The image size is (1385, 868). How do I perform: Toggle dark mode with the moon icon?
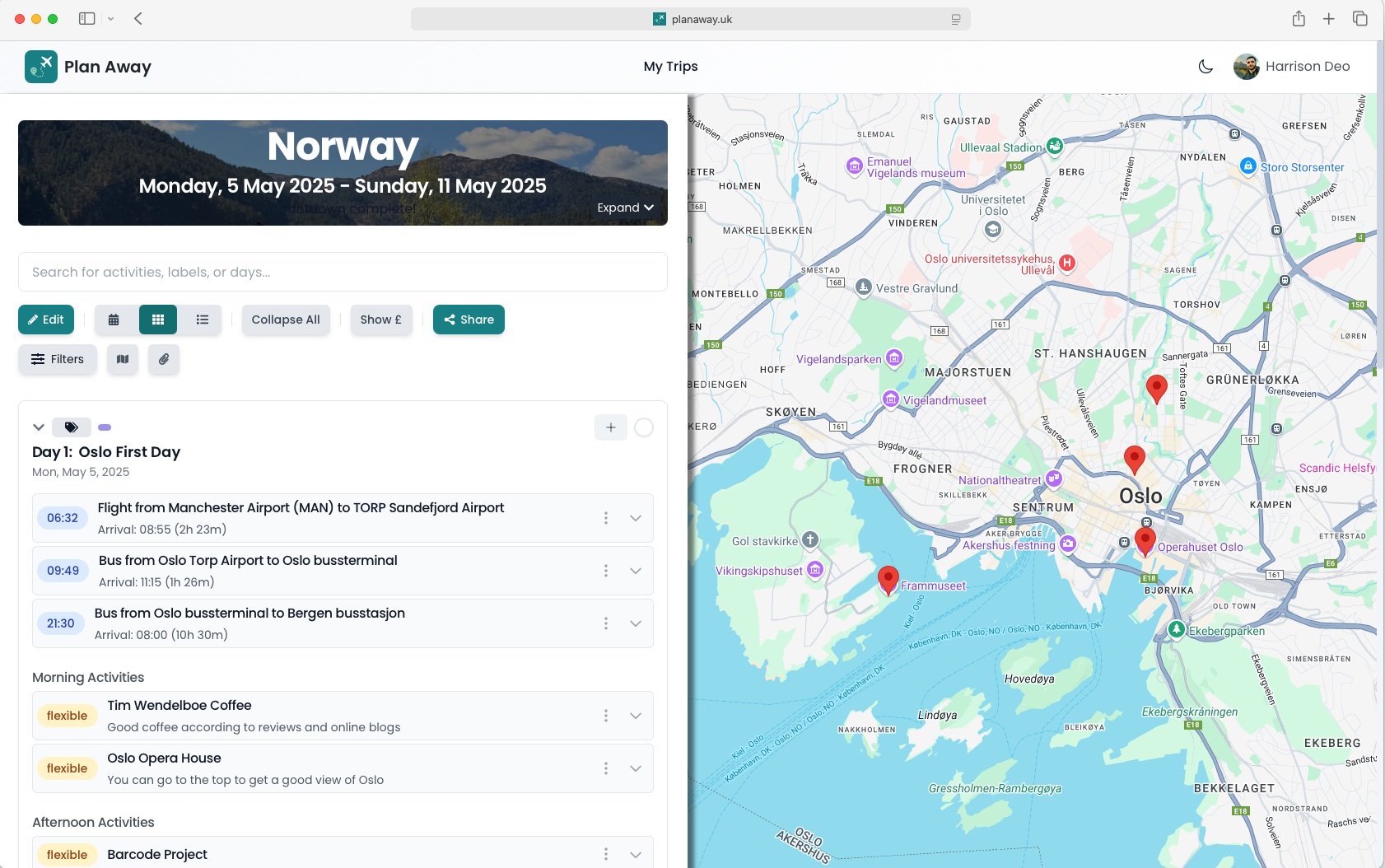pyautogui.click(x=1205, y=66)
